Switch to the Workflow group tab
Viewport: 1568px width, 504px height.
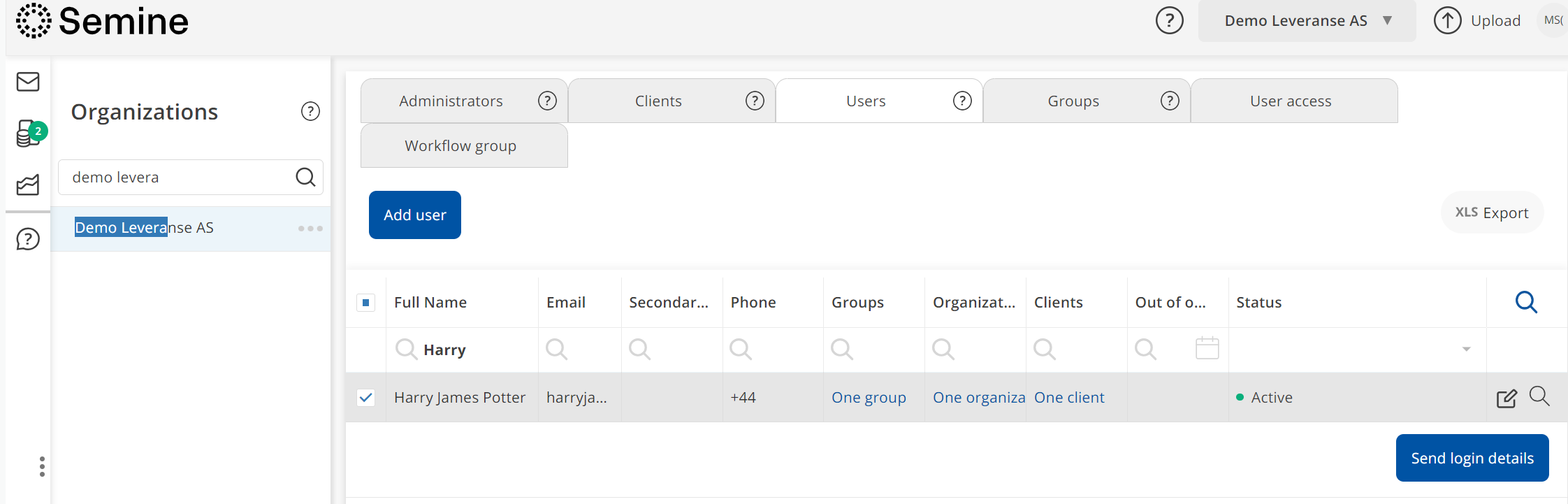point(460,146)
